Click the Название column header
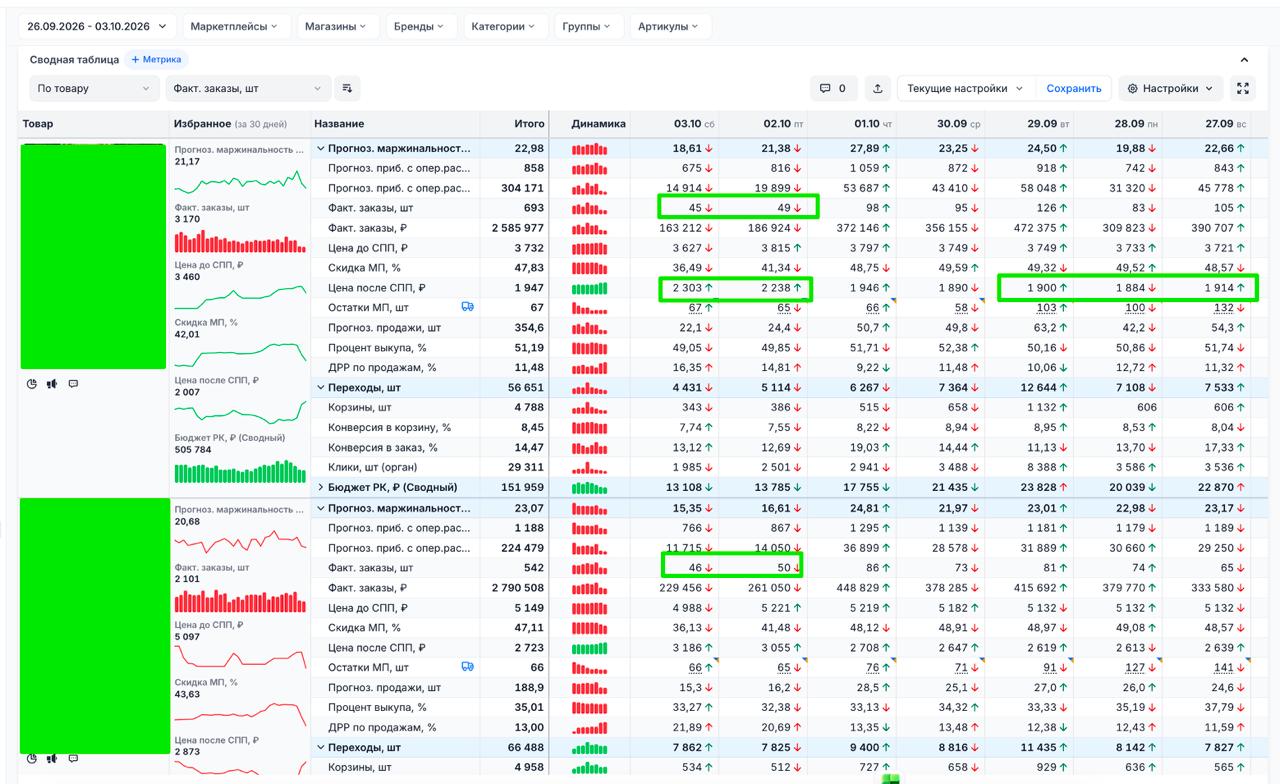1280x784 pixels. [339, 124]
